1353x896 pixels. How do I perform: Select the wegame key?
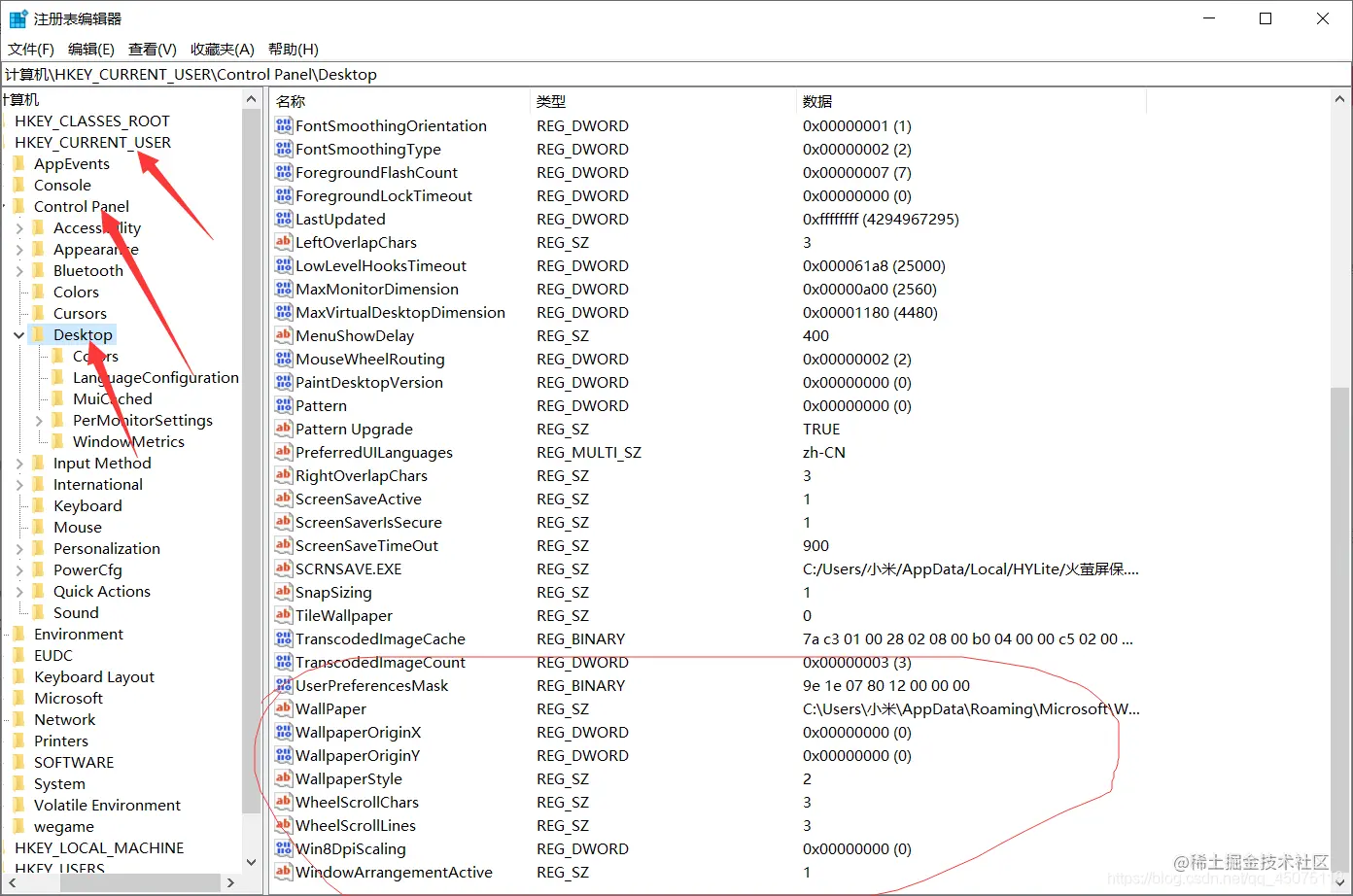(x=64, y=826)
